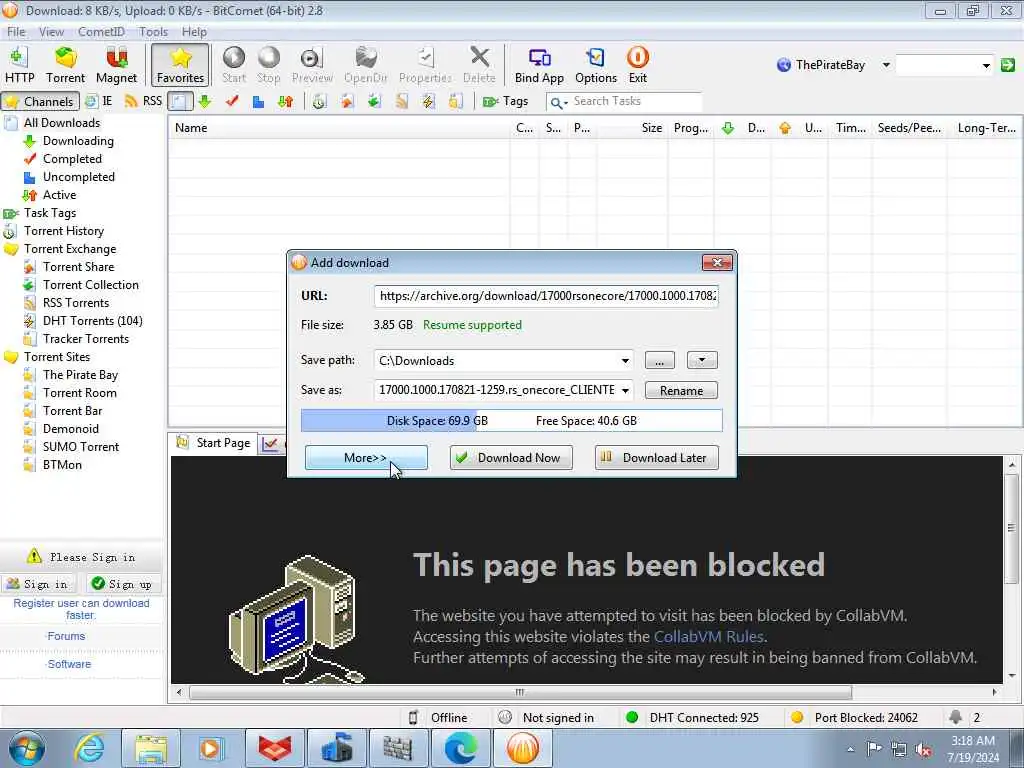
Task: Open Internet Explorer from the taskbar
Action: coord(89,748)
